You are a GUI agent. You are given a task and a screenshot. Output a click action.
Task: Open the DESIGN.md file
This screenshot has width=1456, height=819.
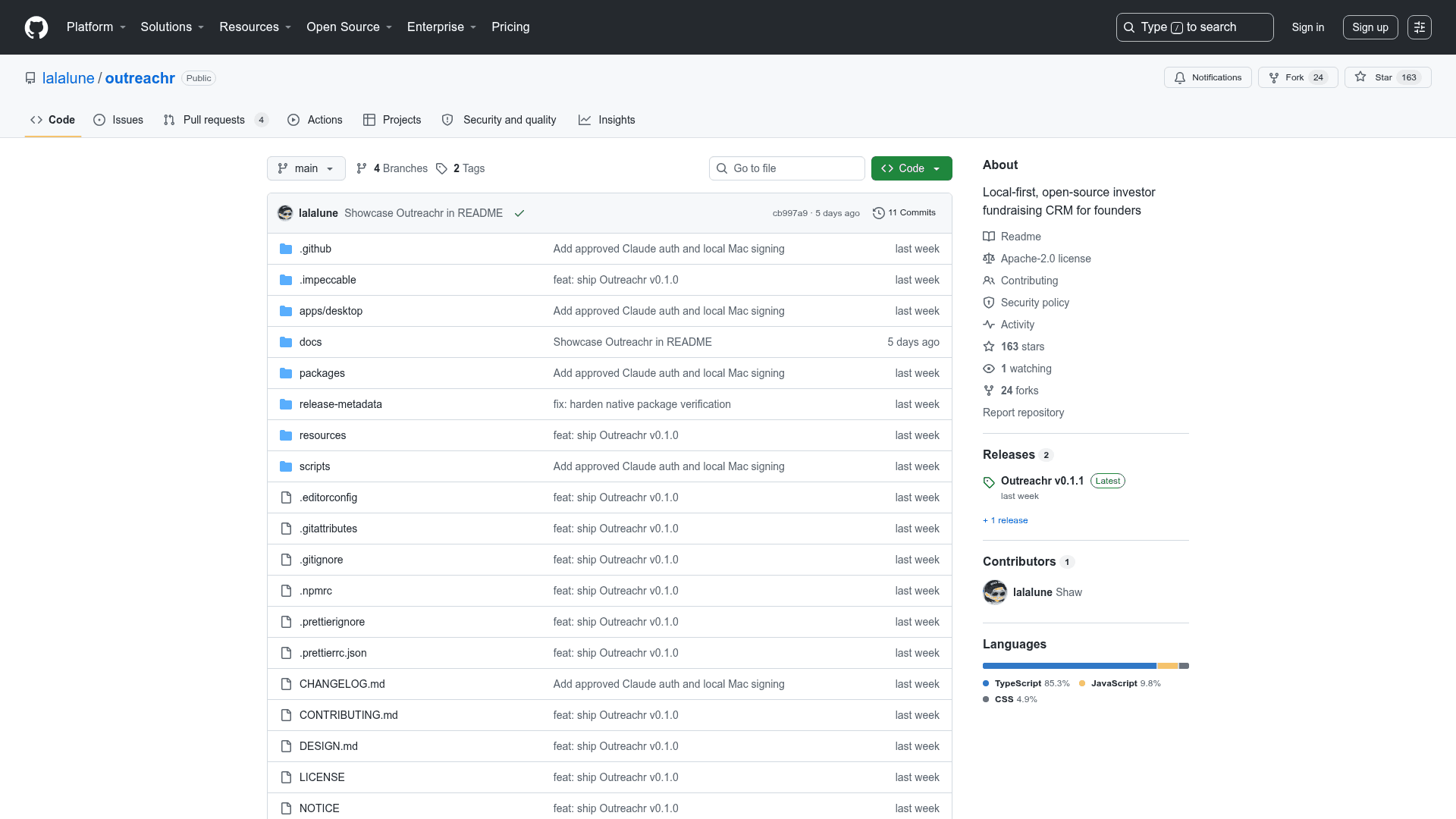[x=328, y=746]
